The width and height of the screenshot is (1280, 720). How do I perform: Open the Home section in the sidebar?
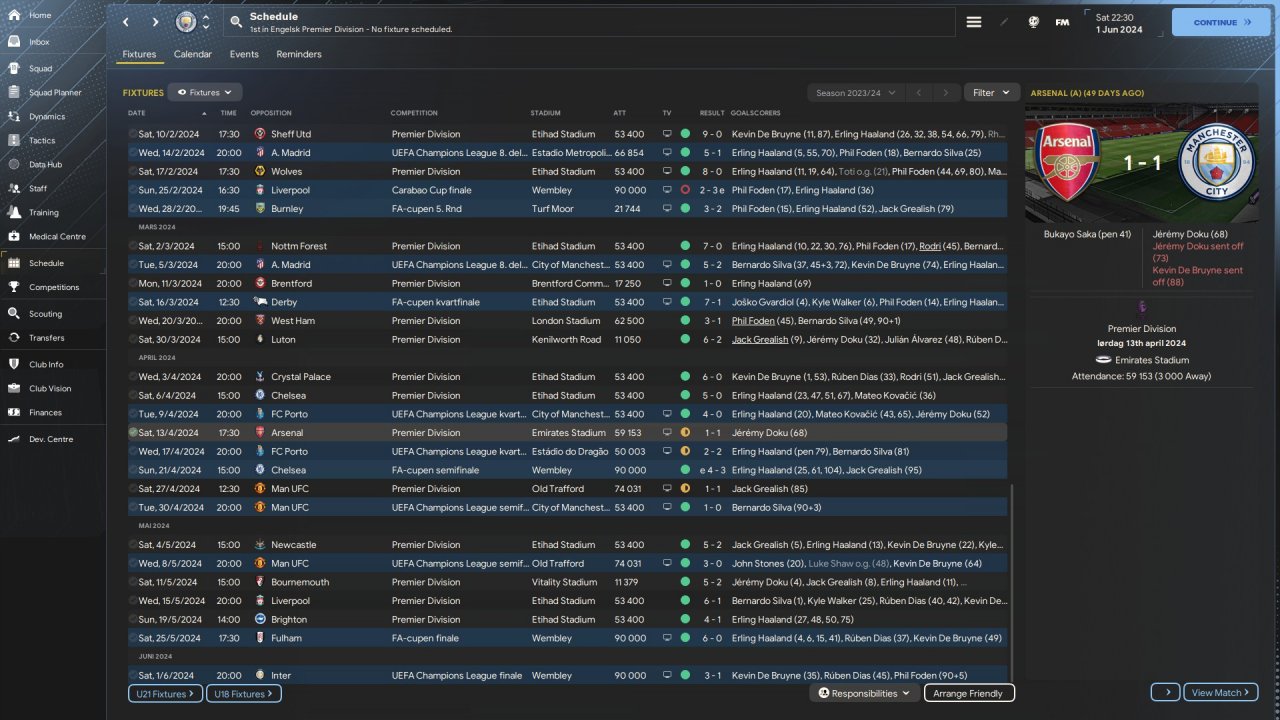point(40,16)
